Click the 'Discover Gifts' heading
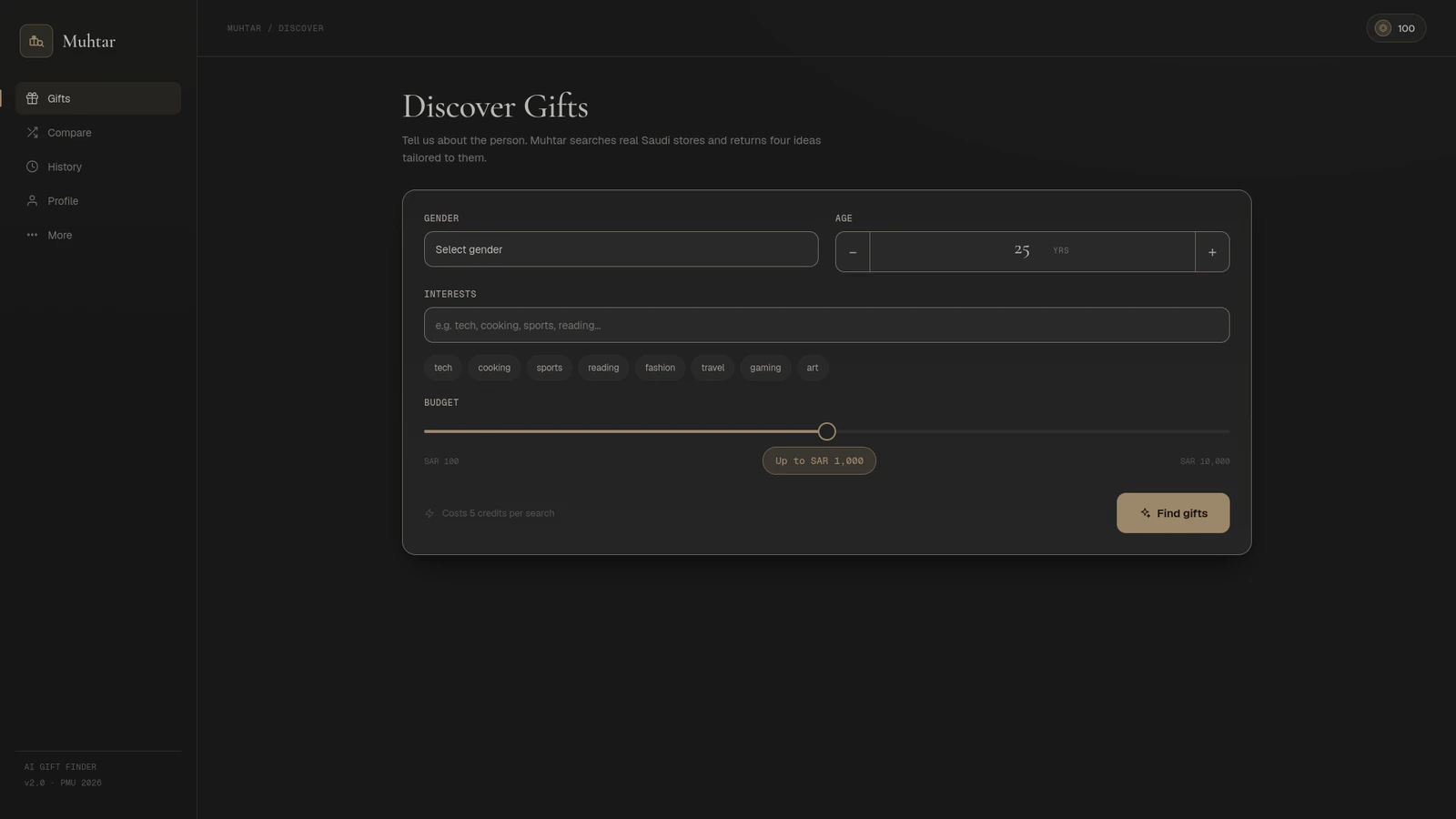 point(495,106)
